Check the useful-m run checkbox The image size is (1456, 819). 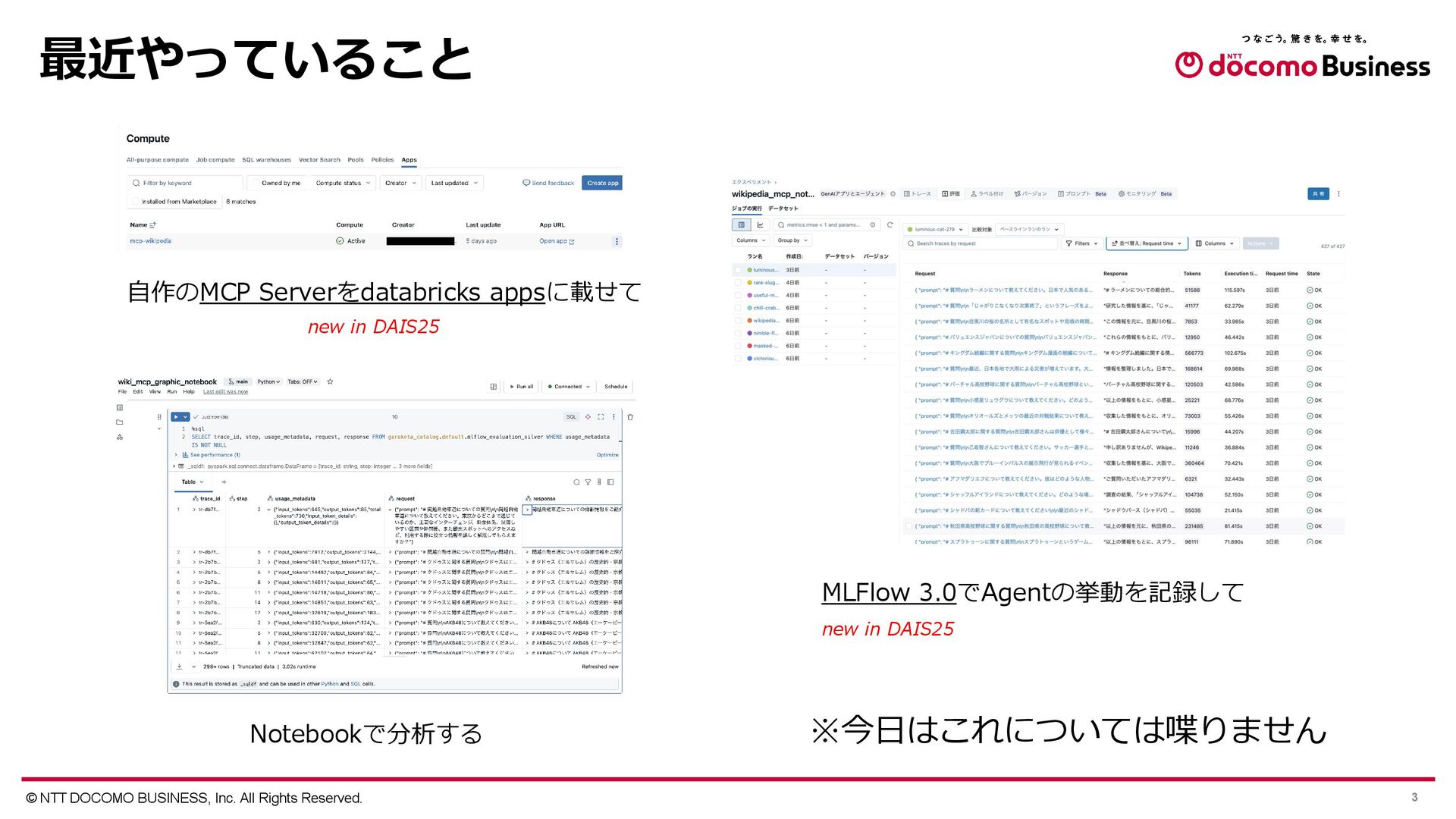point(738,296)
